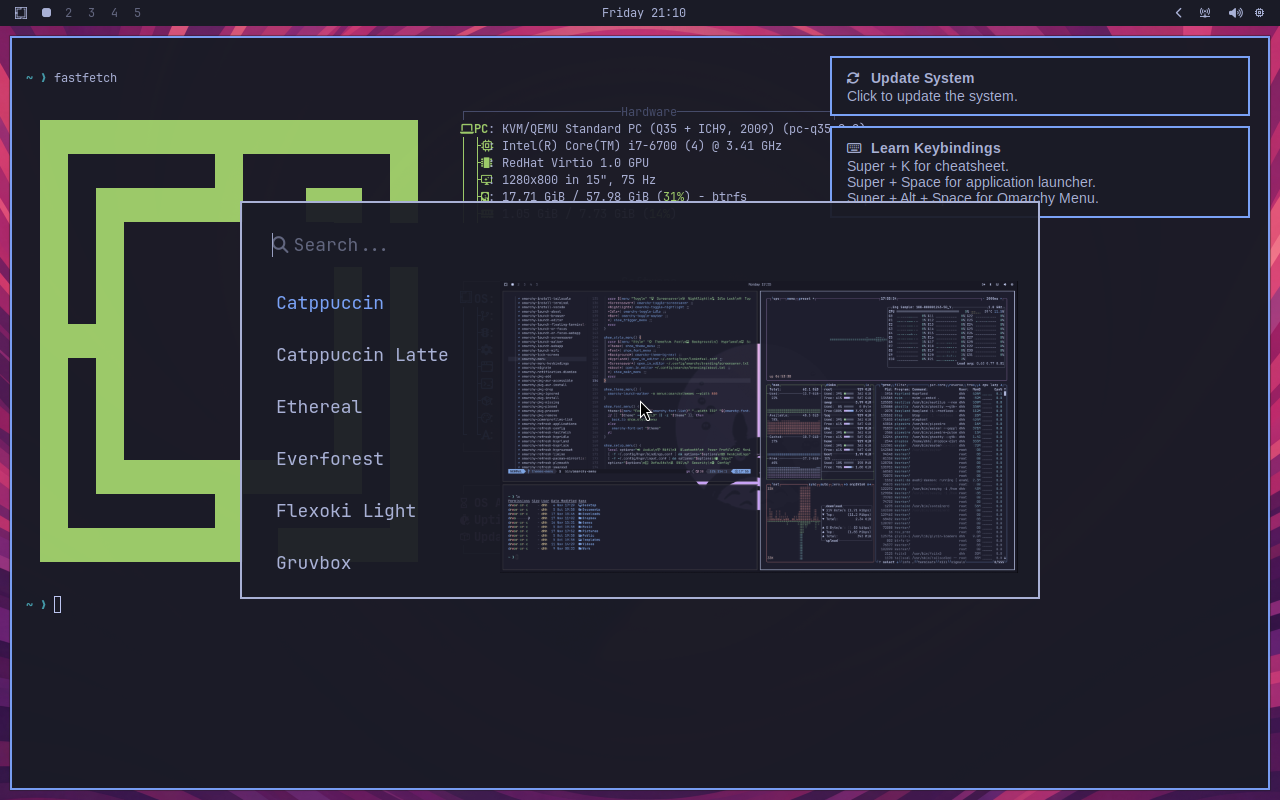Click the magnifier icon in the search bar

pos(280,244)
